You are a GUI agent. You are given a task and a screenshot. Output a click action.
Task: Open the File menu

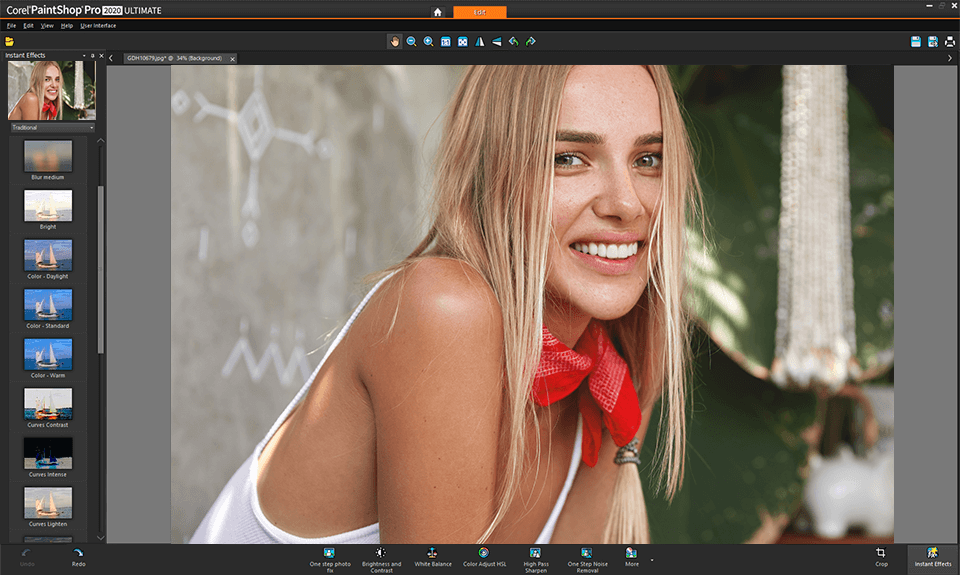tap(11, 25)
